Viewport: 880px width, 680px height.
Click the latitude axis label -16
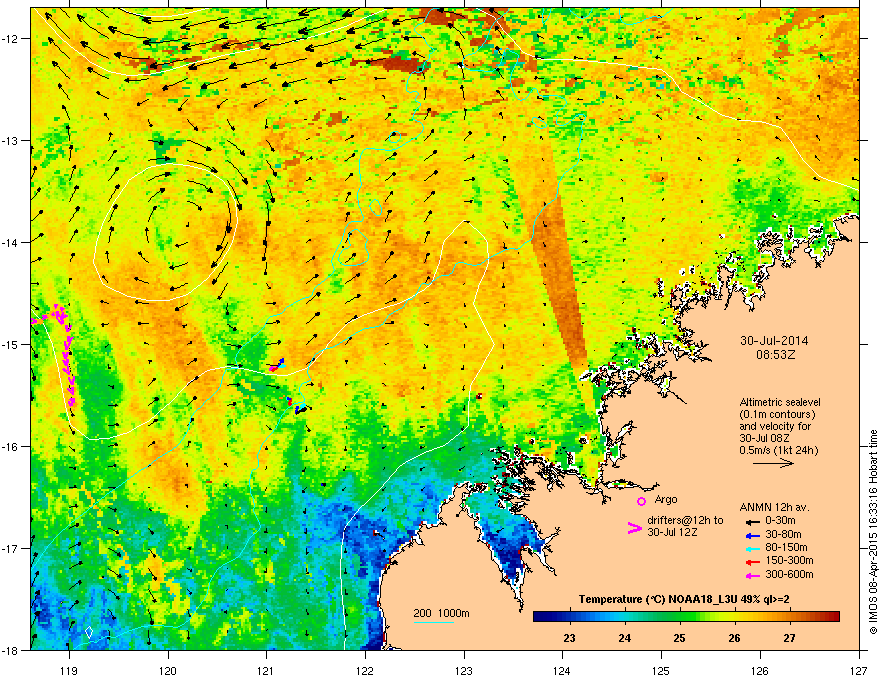tap(12, 447)
